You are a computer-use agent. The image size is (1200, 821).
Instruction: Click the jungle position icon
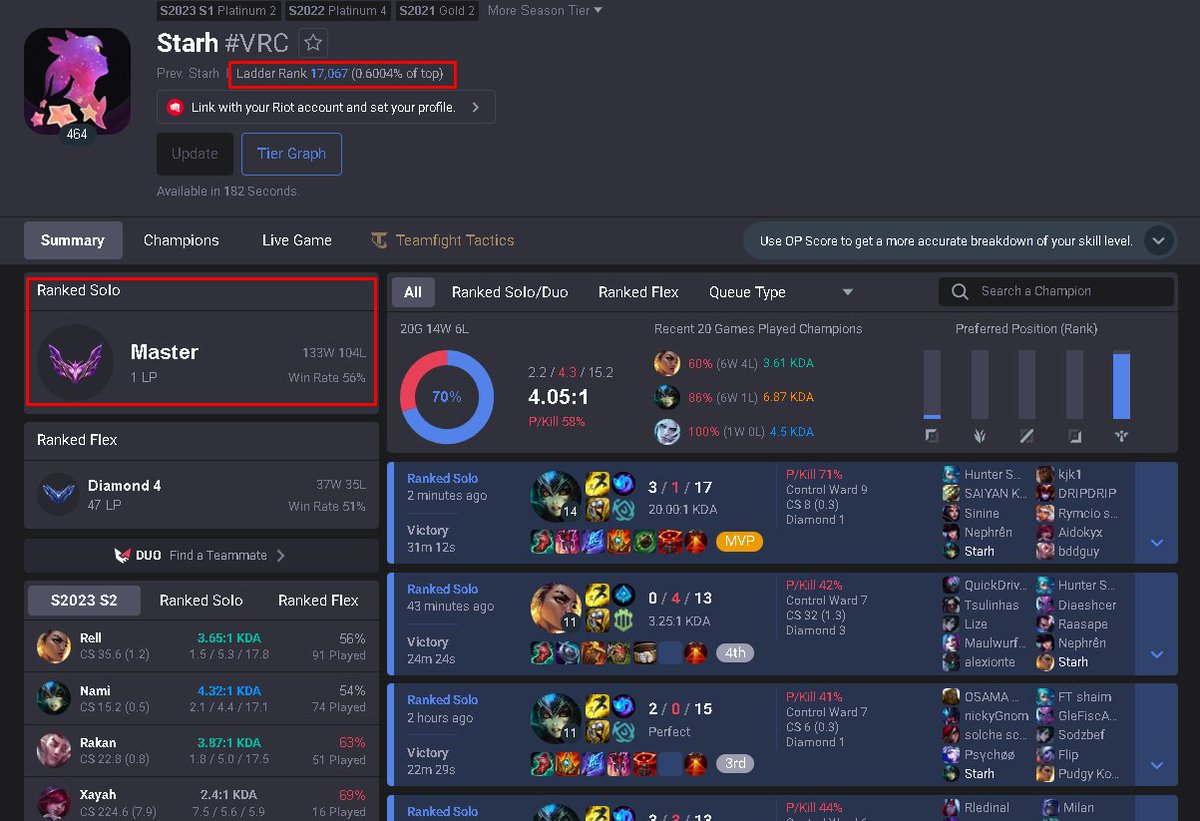(x=980, y=435)
